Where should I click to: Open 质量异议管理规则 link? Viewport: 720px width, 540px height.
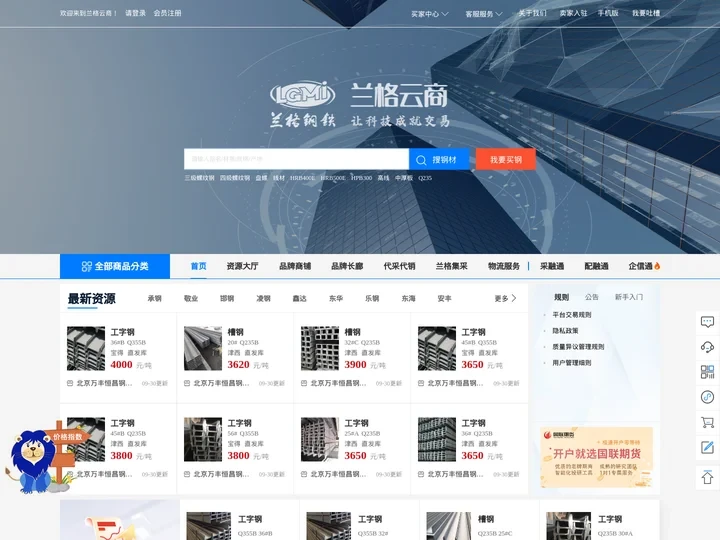[x=578, y=347]
